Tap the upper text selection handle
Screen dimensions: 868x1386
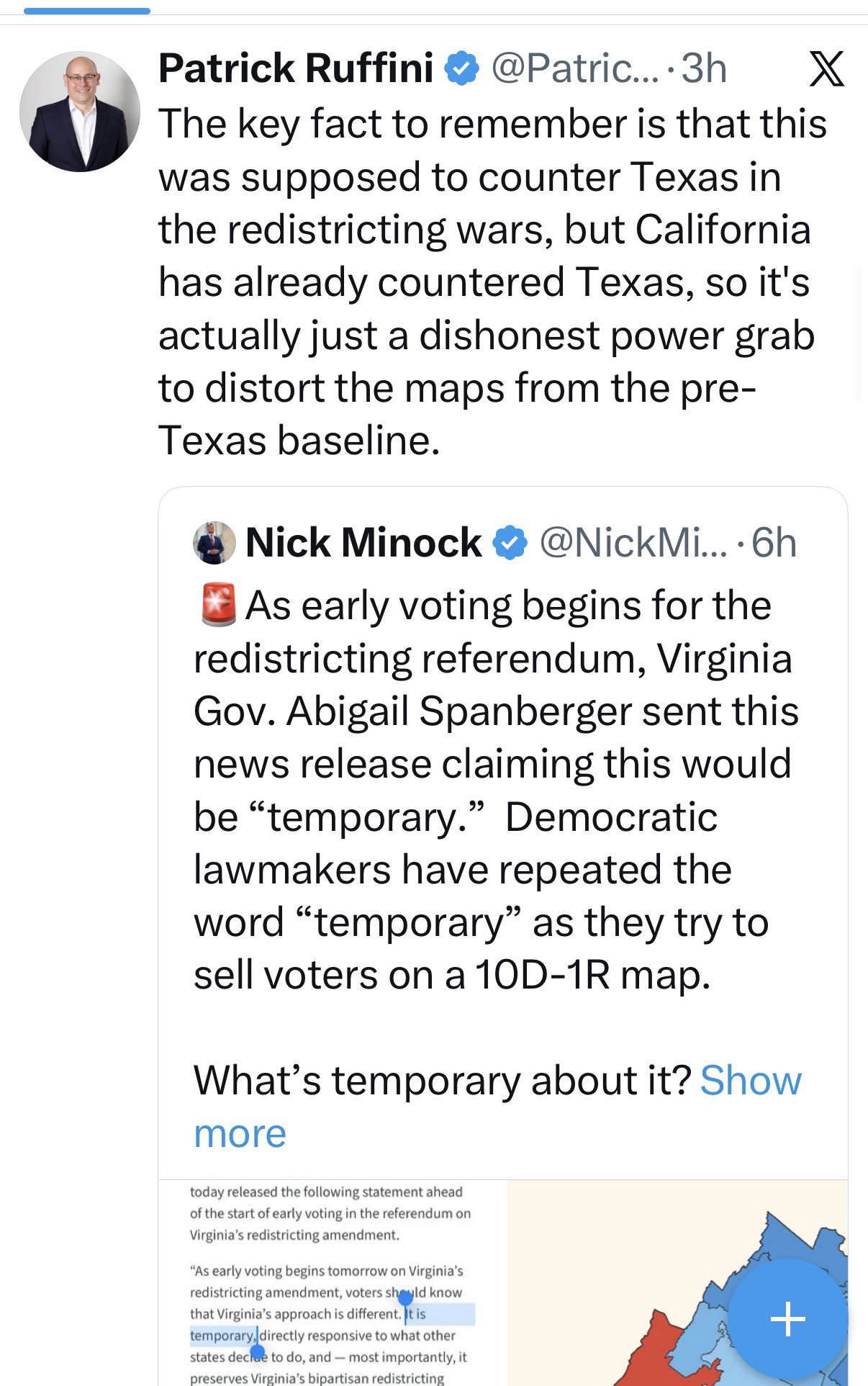(x=405, y=1299)
